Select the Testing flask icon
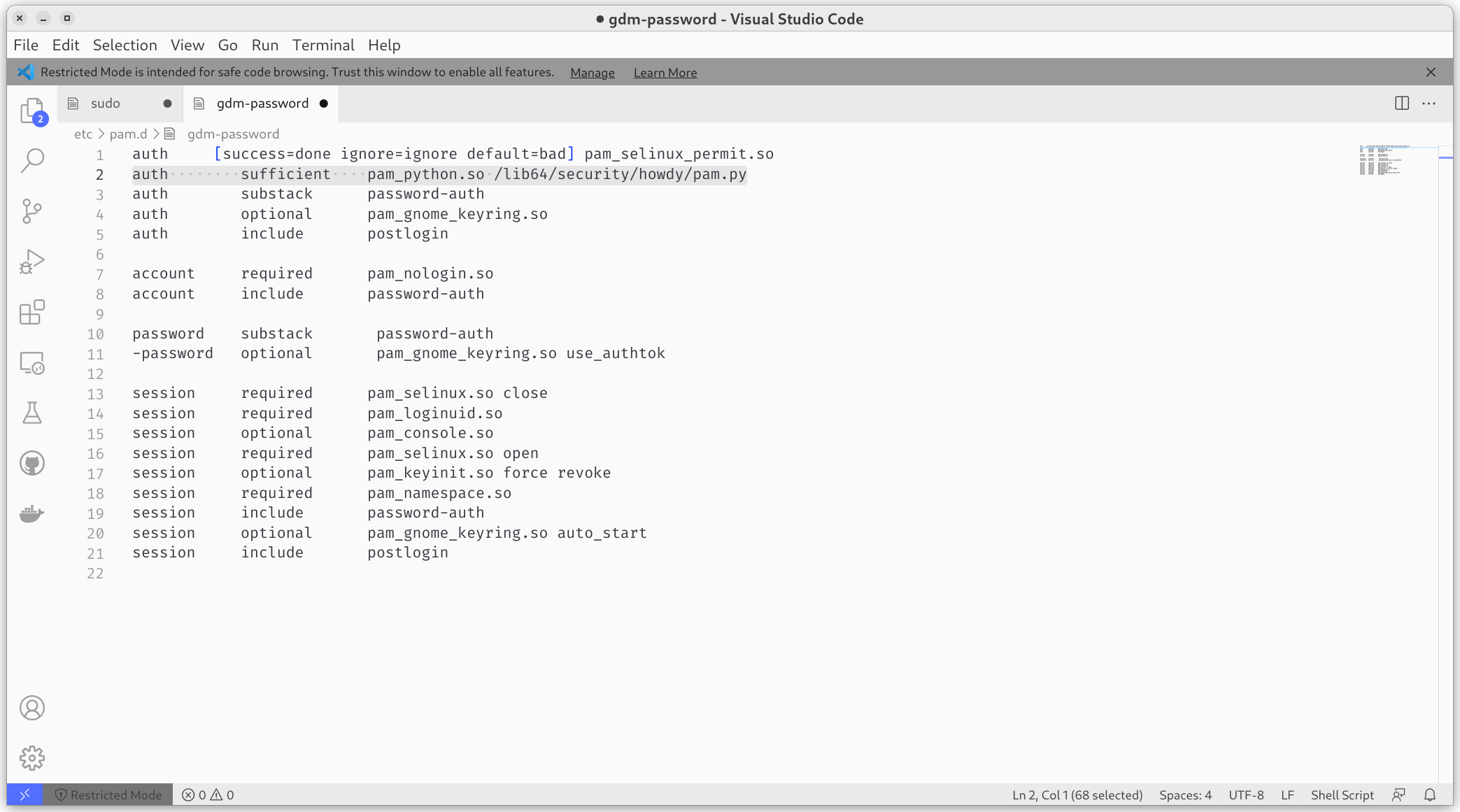 [x=32, y=412]
